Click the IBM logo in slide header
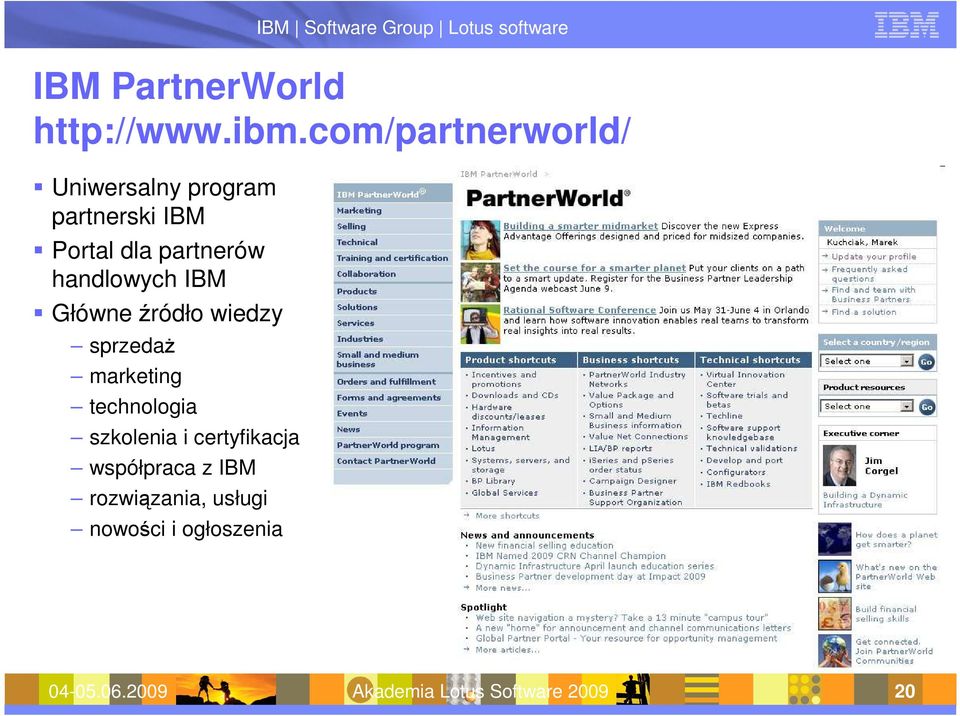This screenshot has width=960, height=716. click(x=906, y=26)
